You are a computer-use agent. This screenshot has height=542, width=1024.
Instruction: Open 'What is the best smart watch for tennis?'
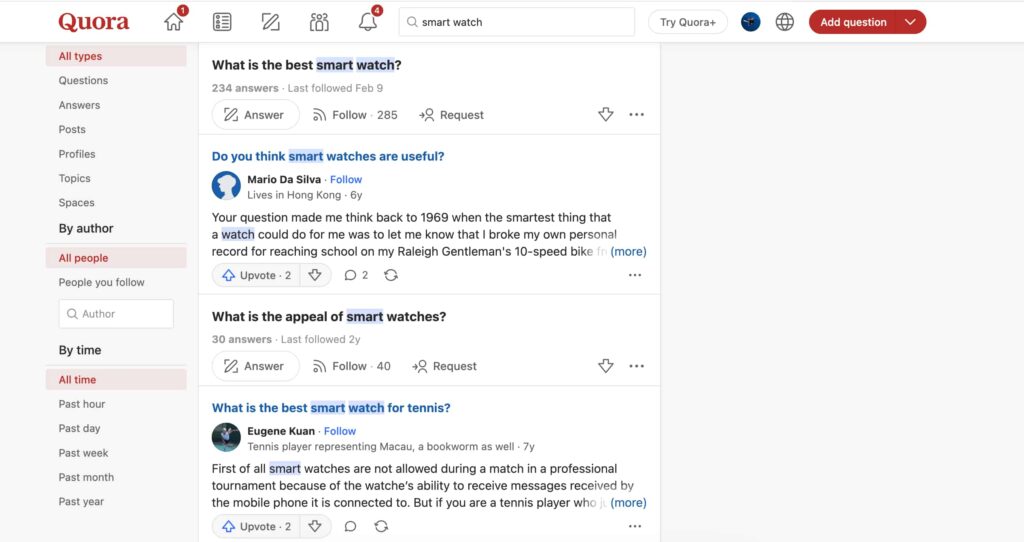(331, 407)
